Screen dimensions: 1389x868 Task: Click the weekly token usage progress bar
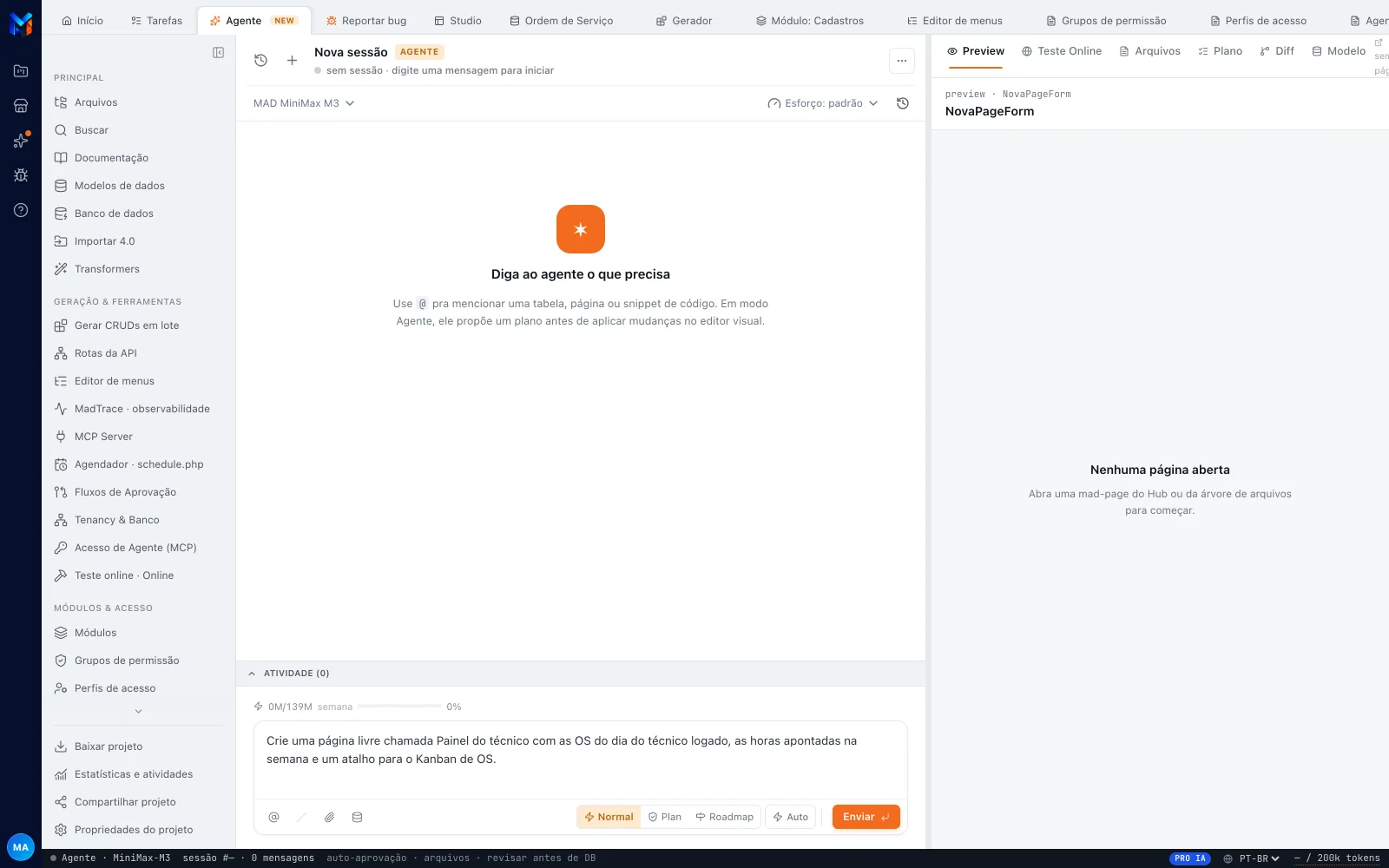click(x=399, y=707)
